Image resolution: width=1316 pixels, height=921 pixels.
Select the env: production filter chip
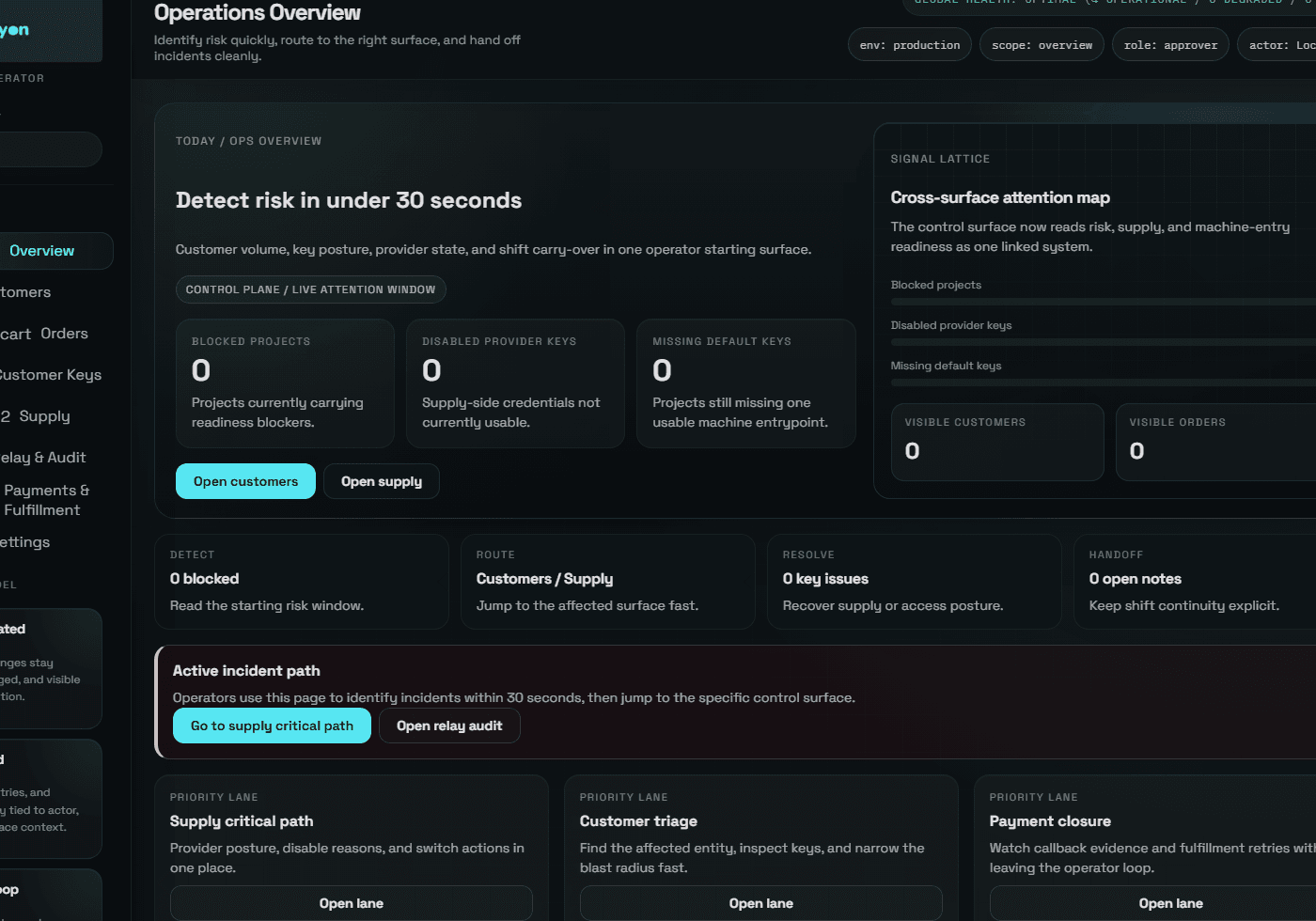click(x=909, y=43)
